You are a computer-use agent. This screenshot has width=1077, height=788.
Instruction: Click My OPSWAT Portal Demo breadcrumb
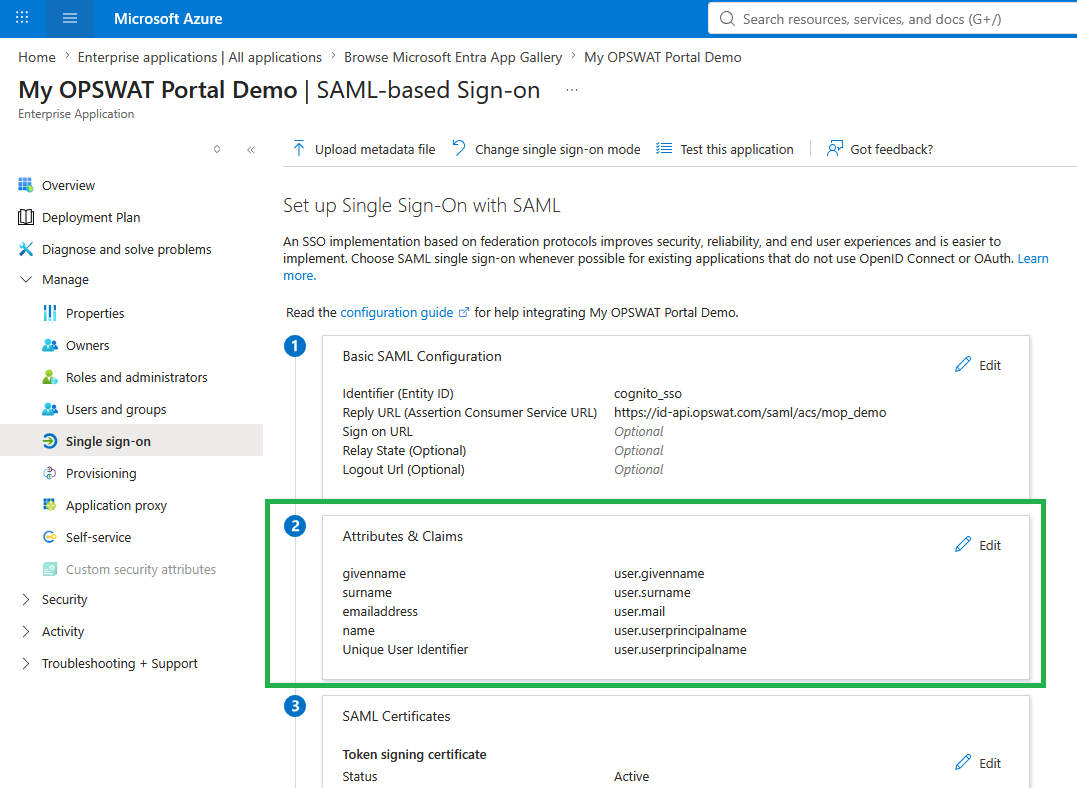[x=663, y=57]
